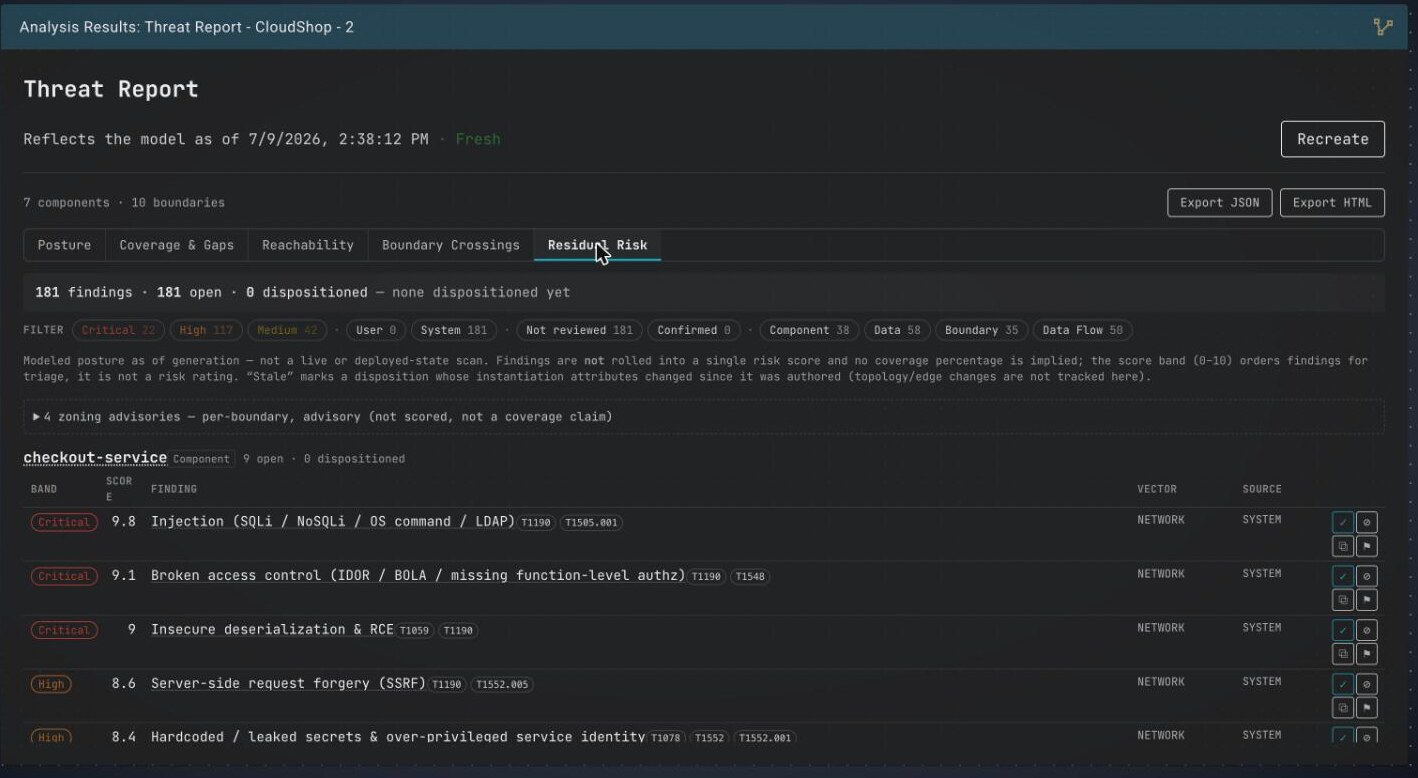Click the Critical band badge scoring 9.8
Image resolution: width=1418 pixels, height=778 pixels.
point(64,522)
